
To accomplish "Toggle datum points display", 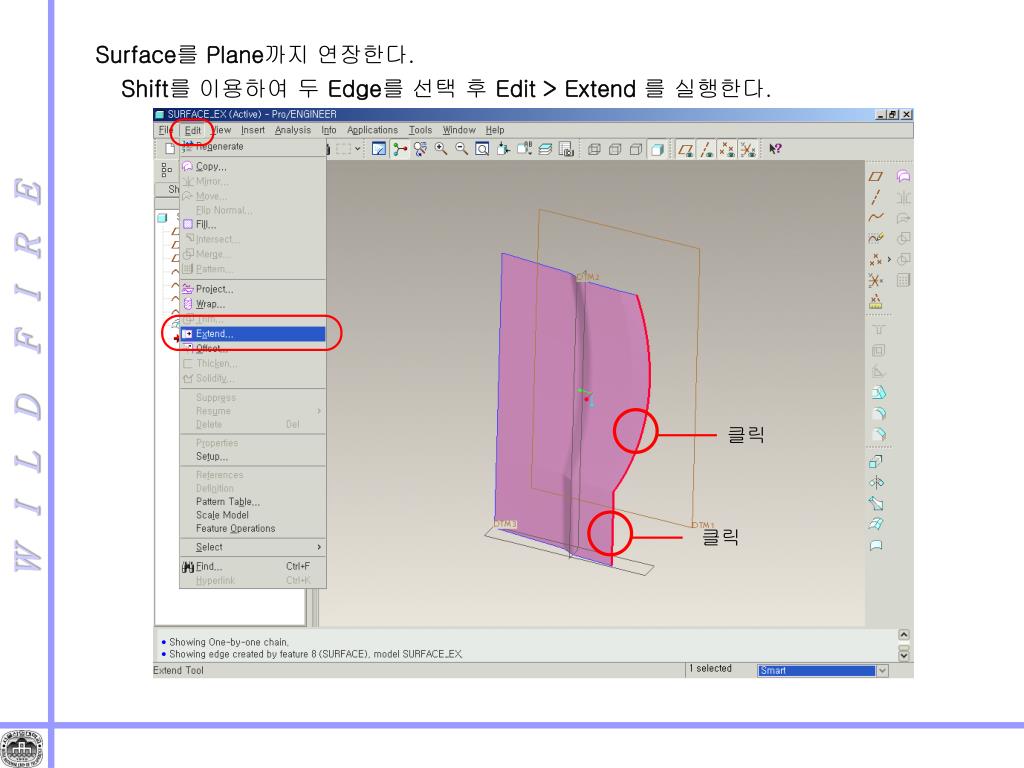I will [x=727, y=150].
